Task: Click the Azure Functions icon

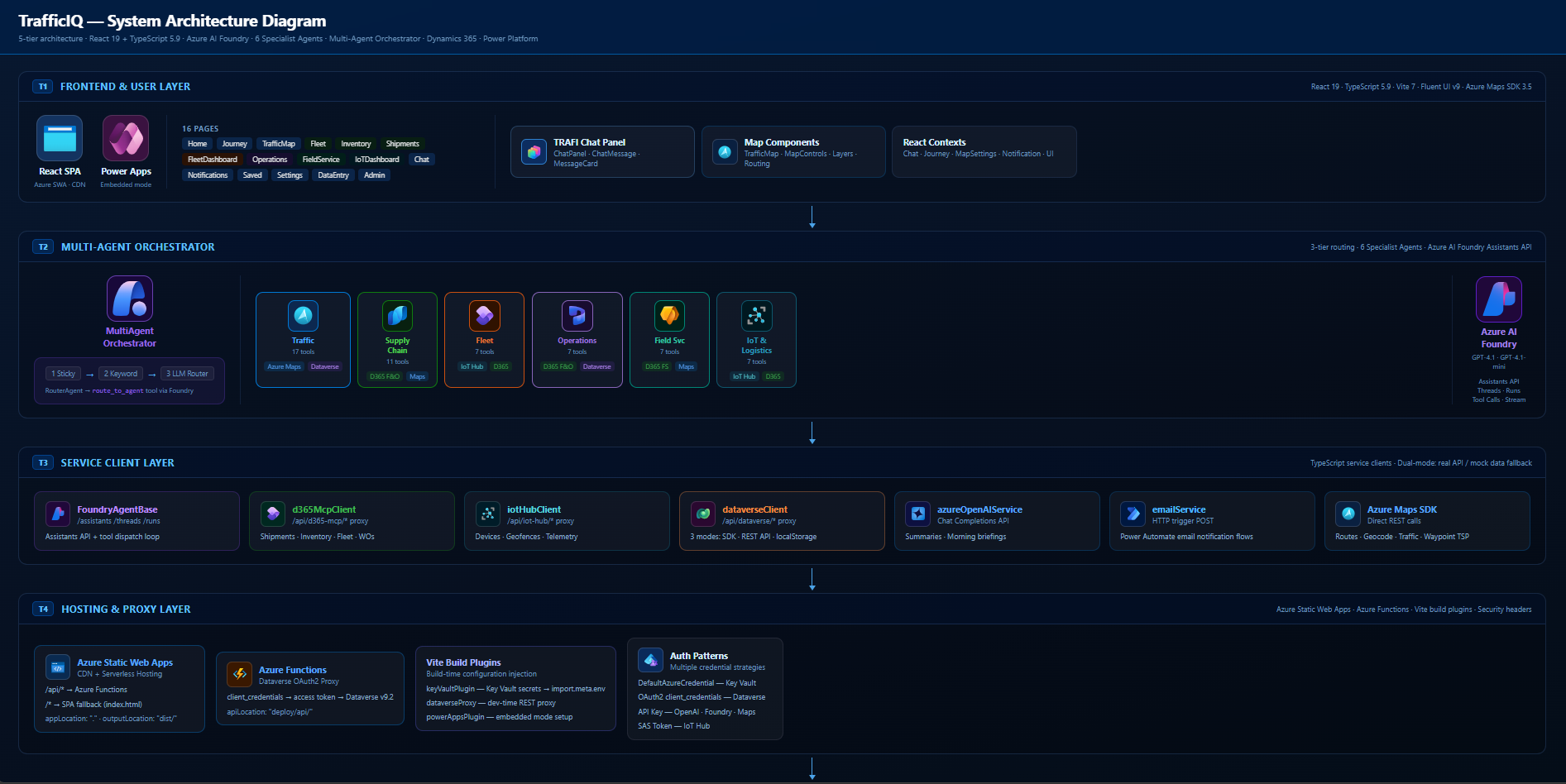Action: tap(240, 674)
